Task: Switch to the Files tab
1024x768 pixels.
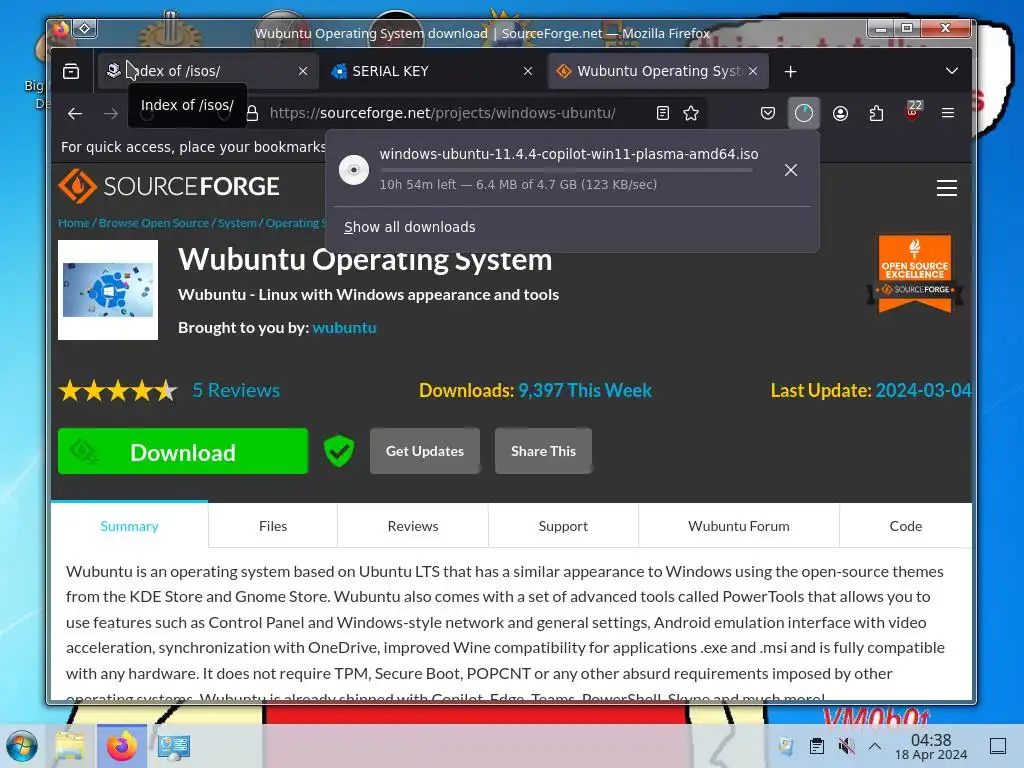Action: tap(273, 526)
